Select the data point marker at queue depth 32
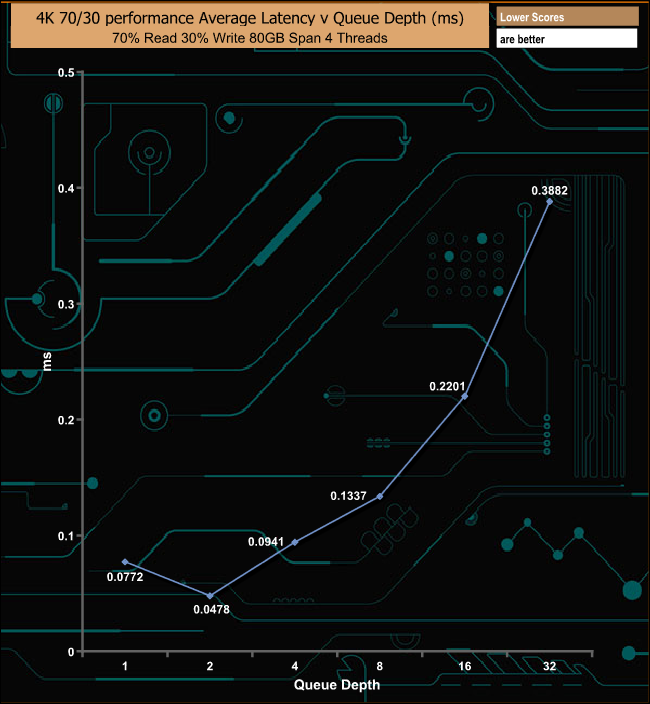650x704 pixels. [549, 202]
